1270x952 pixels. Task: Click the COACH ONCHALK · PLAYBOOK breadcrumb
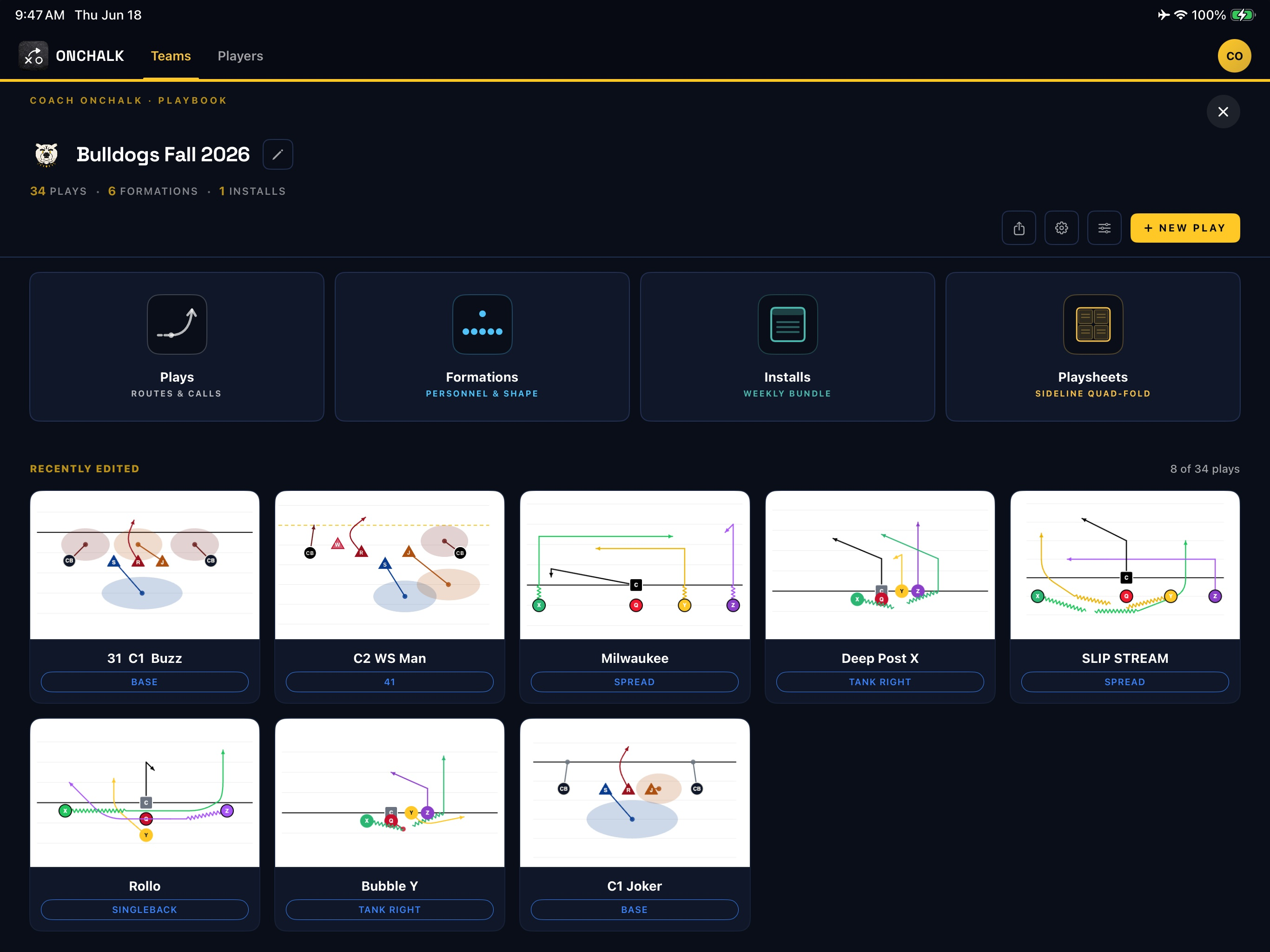click(x=129, y=100)
